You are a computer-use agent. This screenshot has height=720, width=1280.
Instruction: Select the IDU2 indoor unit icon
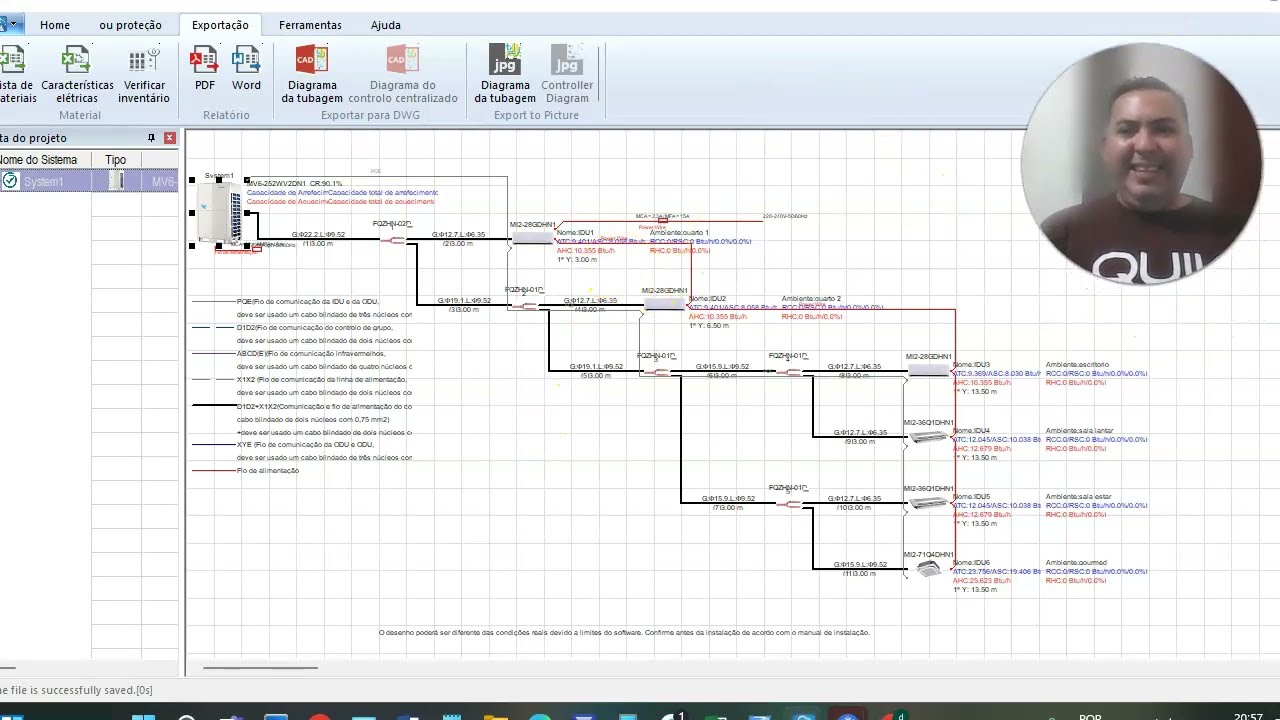tap(664, 303)
